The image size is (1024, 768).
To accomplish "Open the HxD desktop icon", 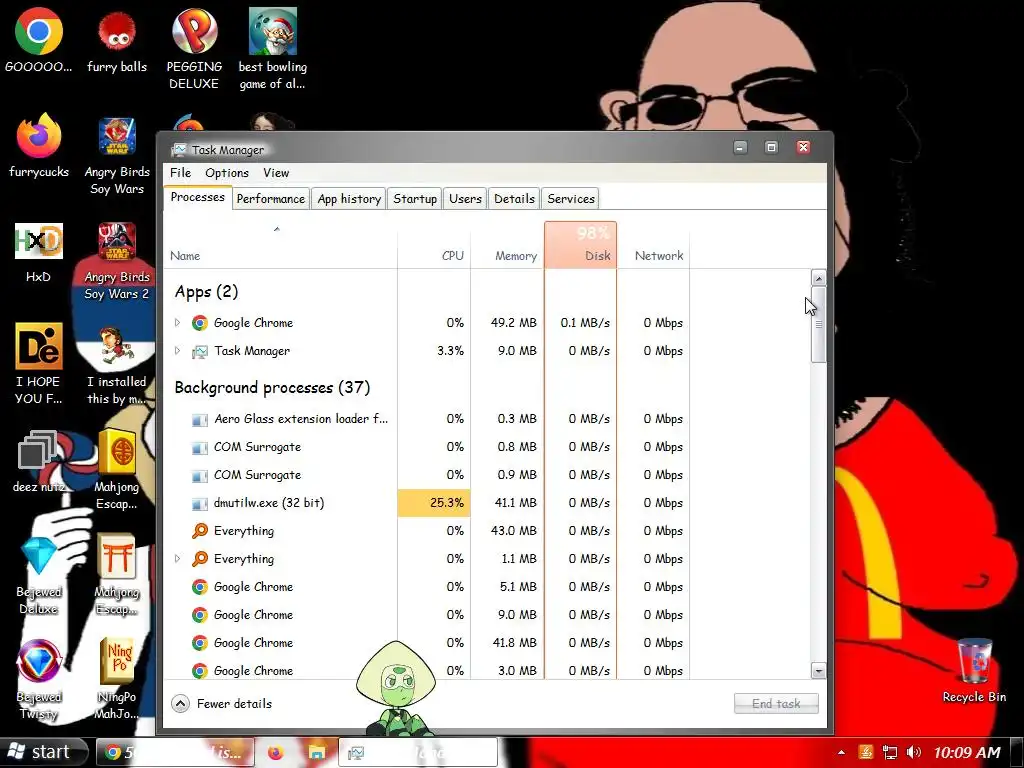I will (x=39, y=252).
